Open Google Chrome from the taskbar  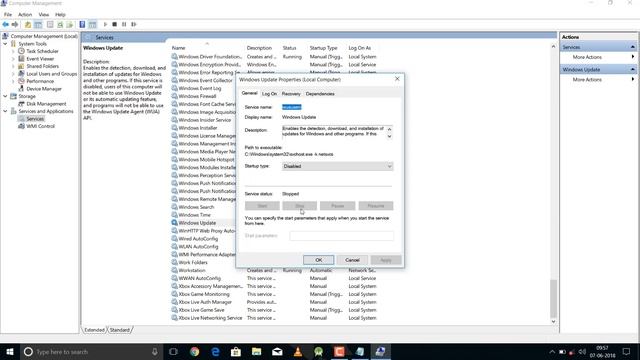tap(194, 351)
